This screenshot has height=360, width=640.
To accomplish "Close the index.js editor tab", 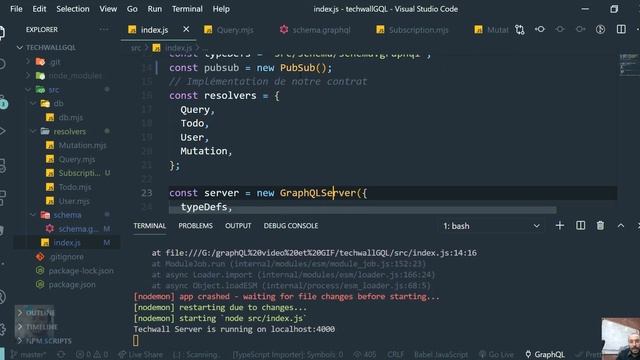I will (186, 29).
